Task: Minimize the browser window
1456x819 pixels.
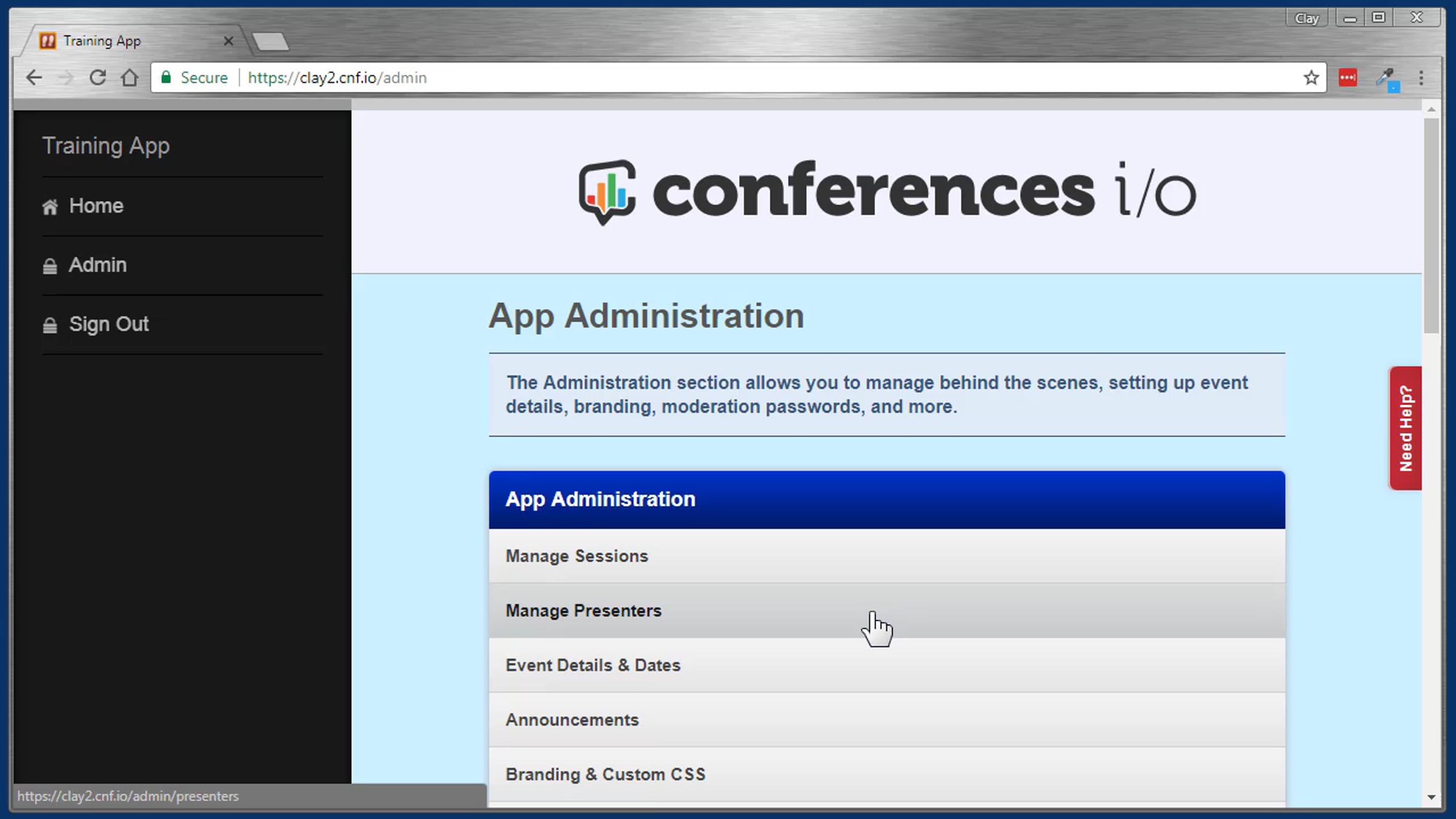Action: (x=1350, y=18)
